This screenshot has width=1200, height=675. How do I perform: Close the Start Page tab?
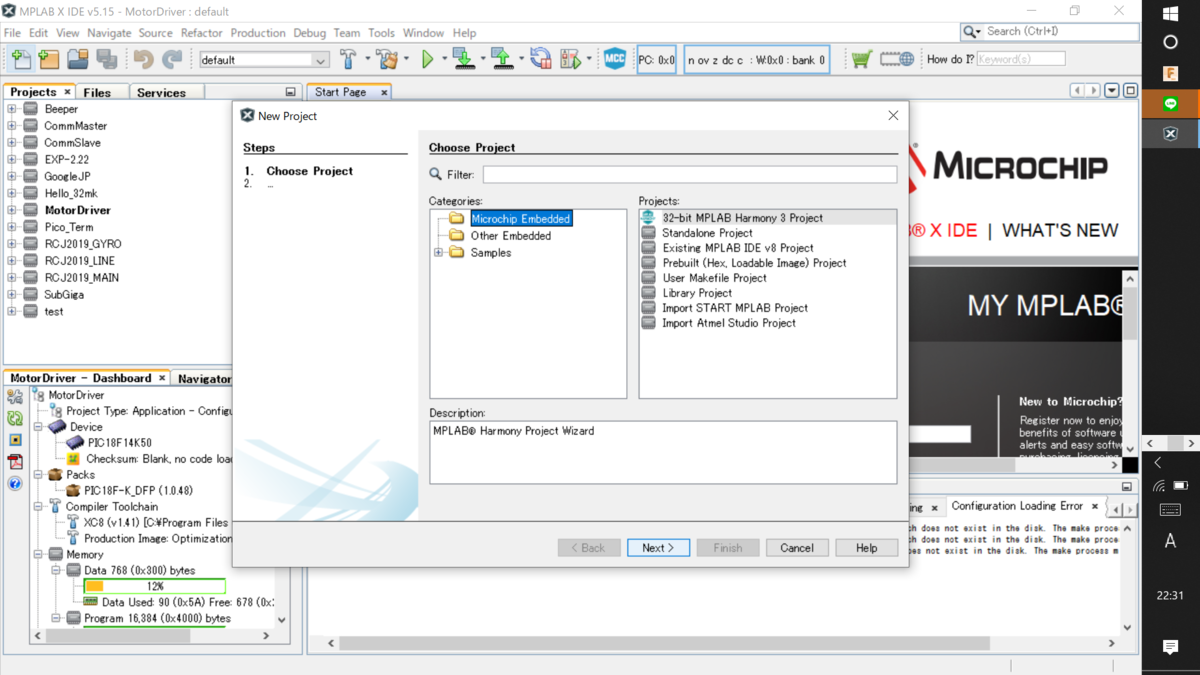[x=383, y=92]
